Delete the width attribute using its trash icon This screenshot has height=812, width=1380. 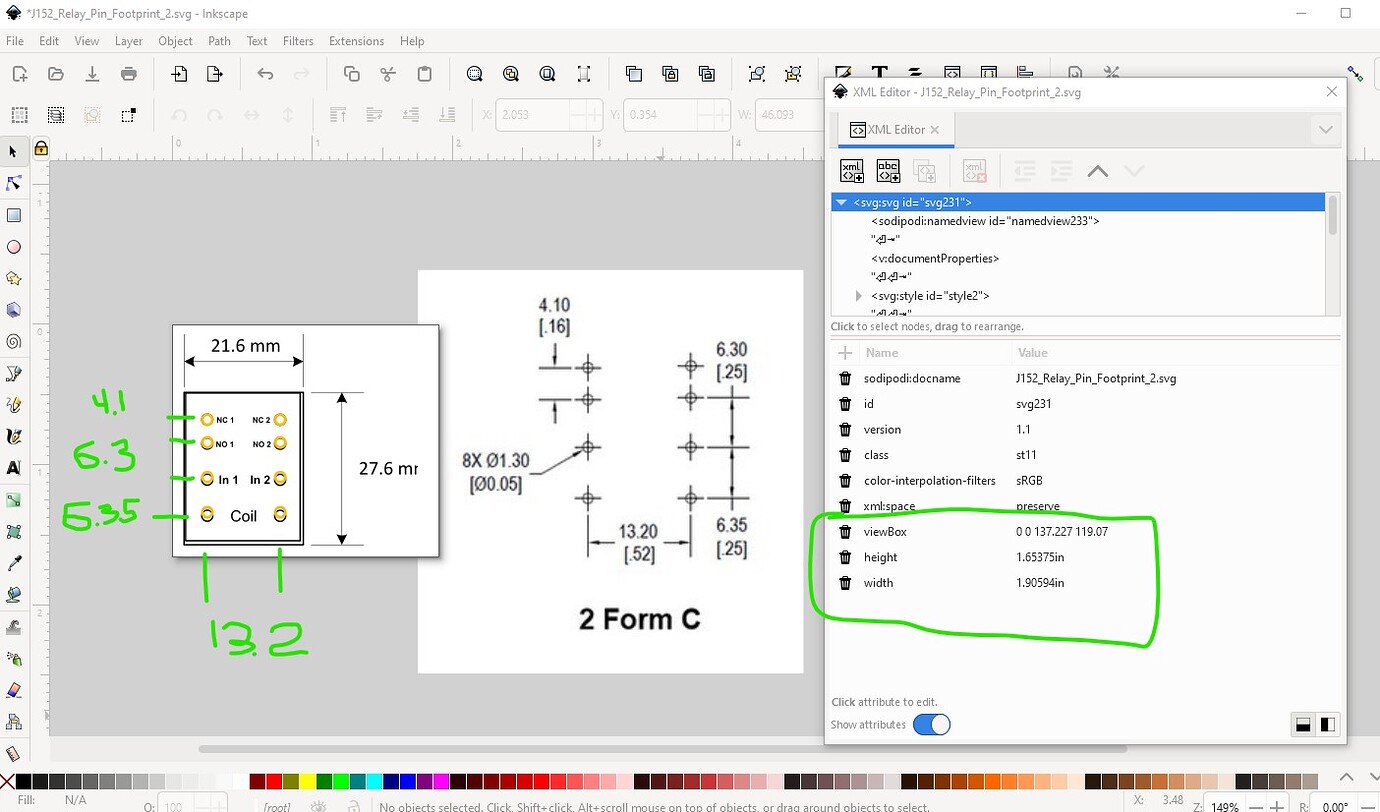click(x=846, y=582)
